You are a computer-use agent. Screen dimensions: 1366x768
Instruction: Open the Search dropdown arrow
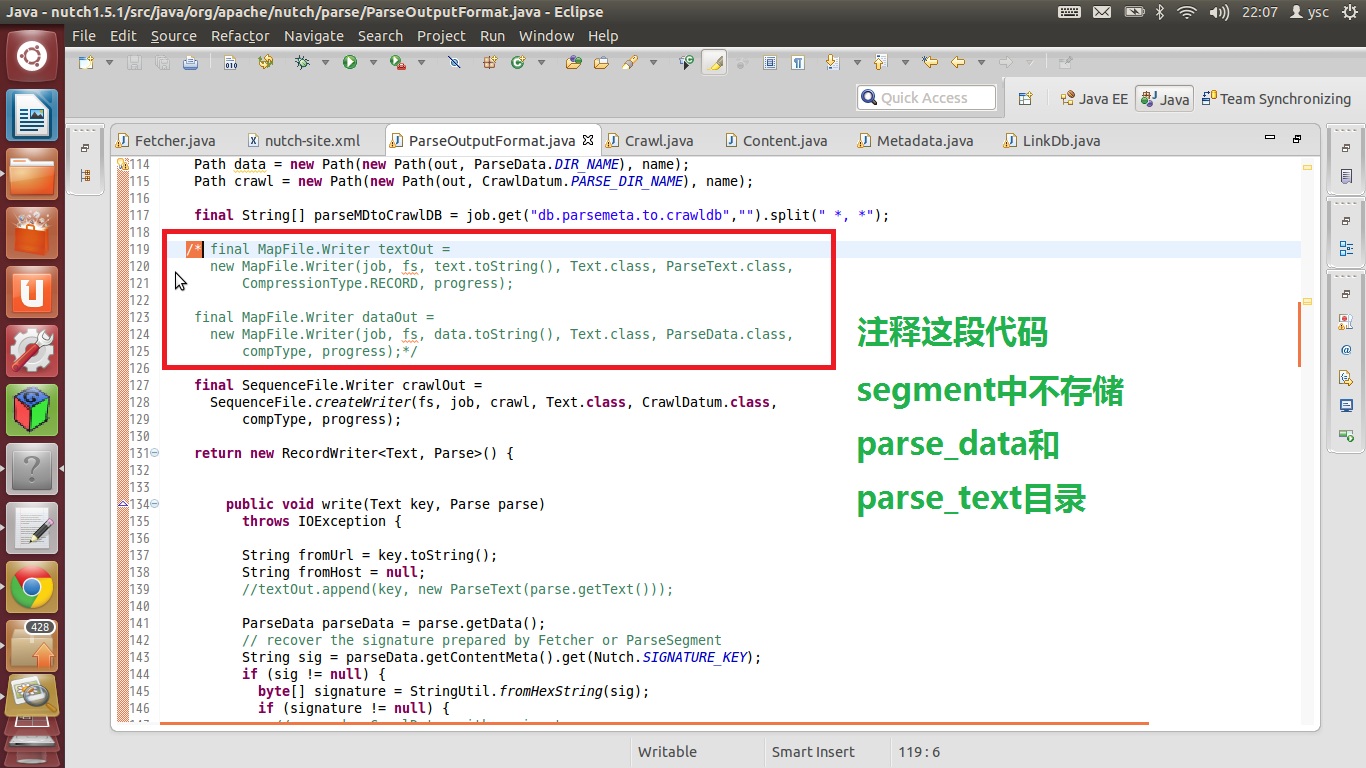[653, 62]
